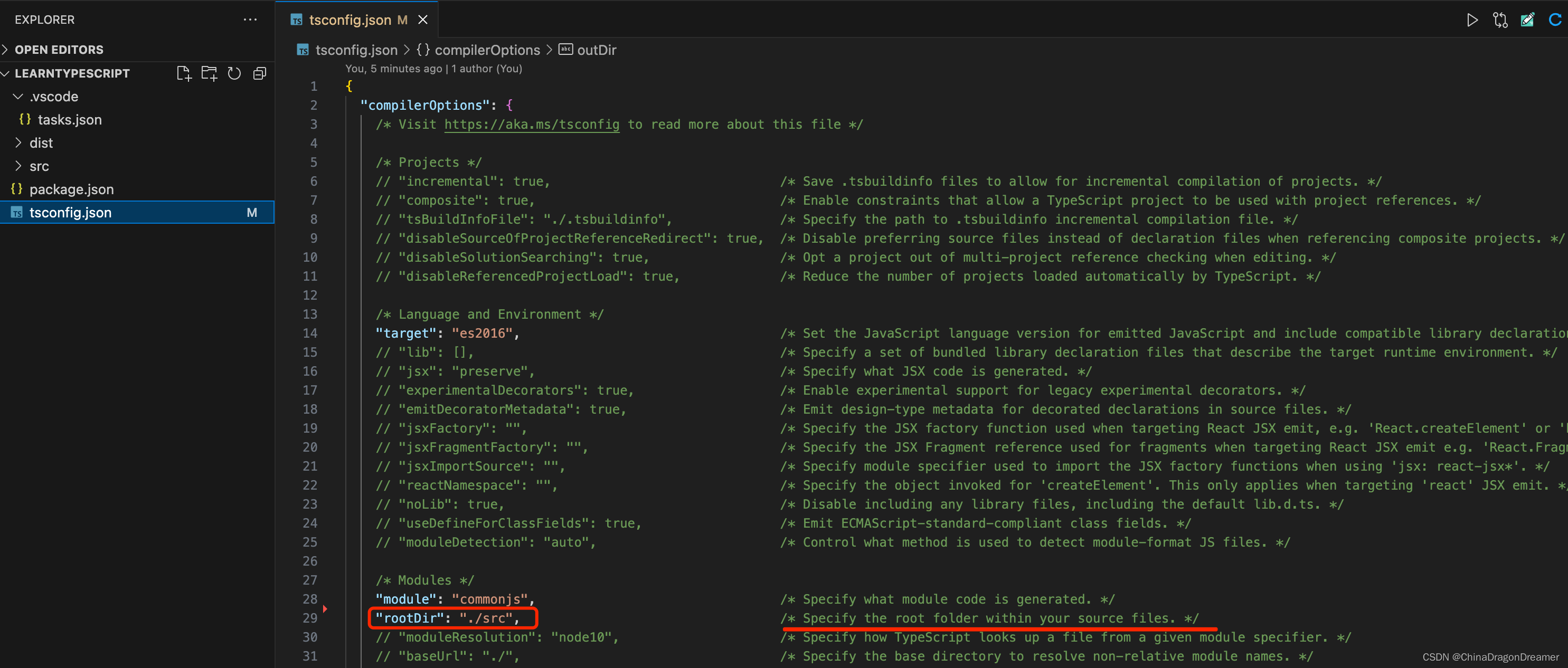Expand the dist folder

click(18, 142)
